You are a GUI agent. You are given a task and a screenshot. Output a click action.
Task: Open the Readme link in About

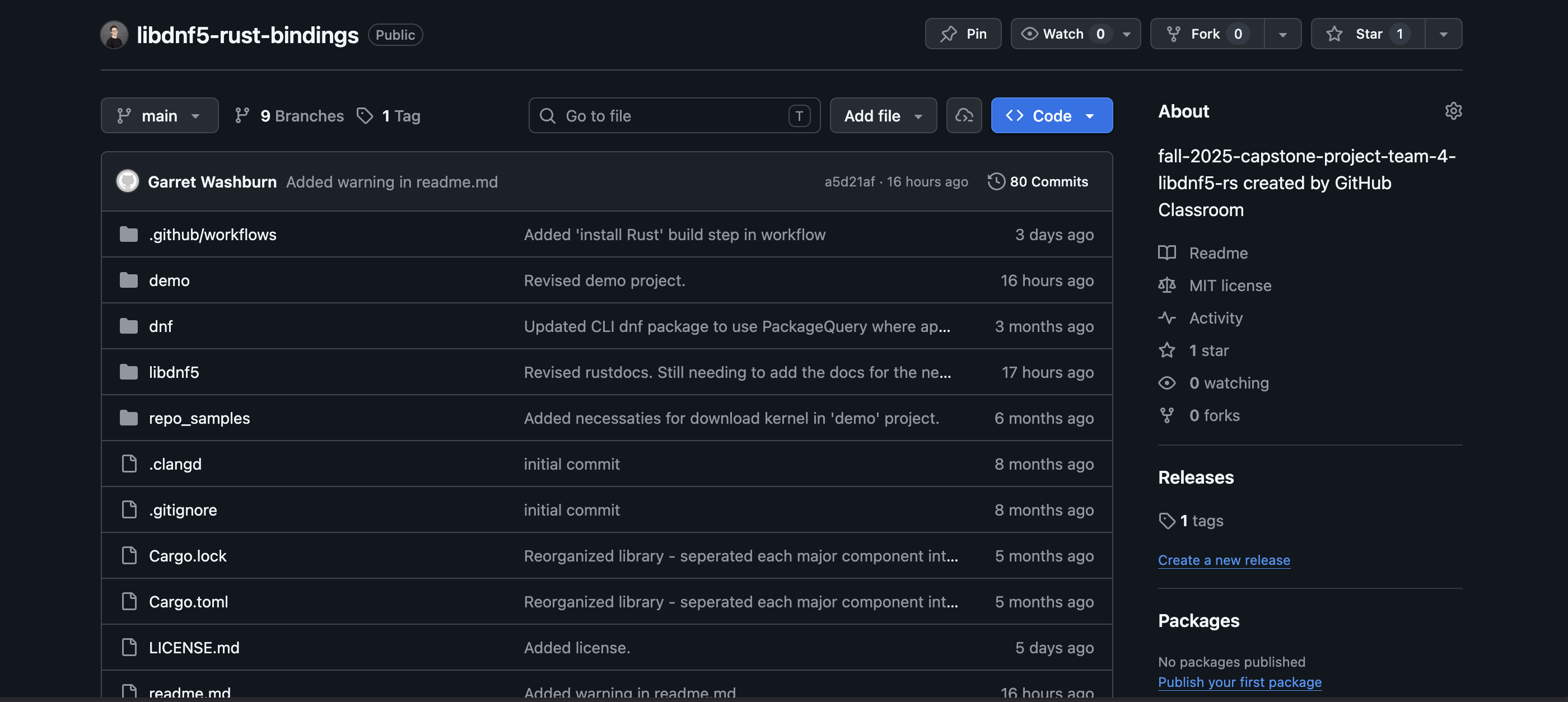pos(1203,253)
